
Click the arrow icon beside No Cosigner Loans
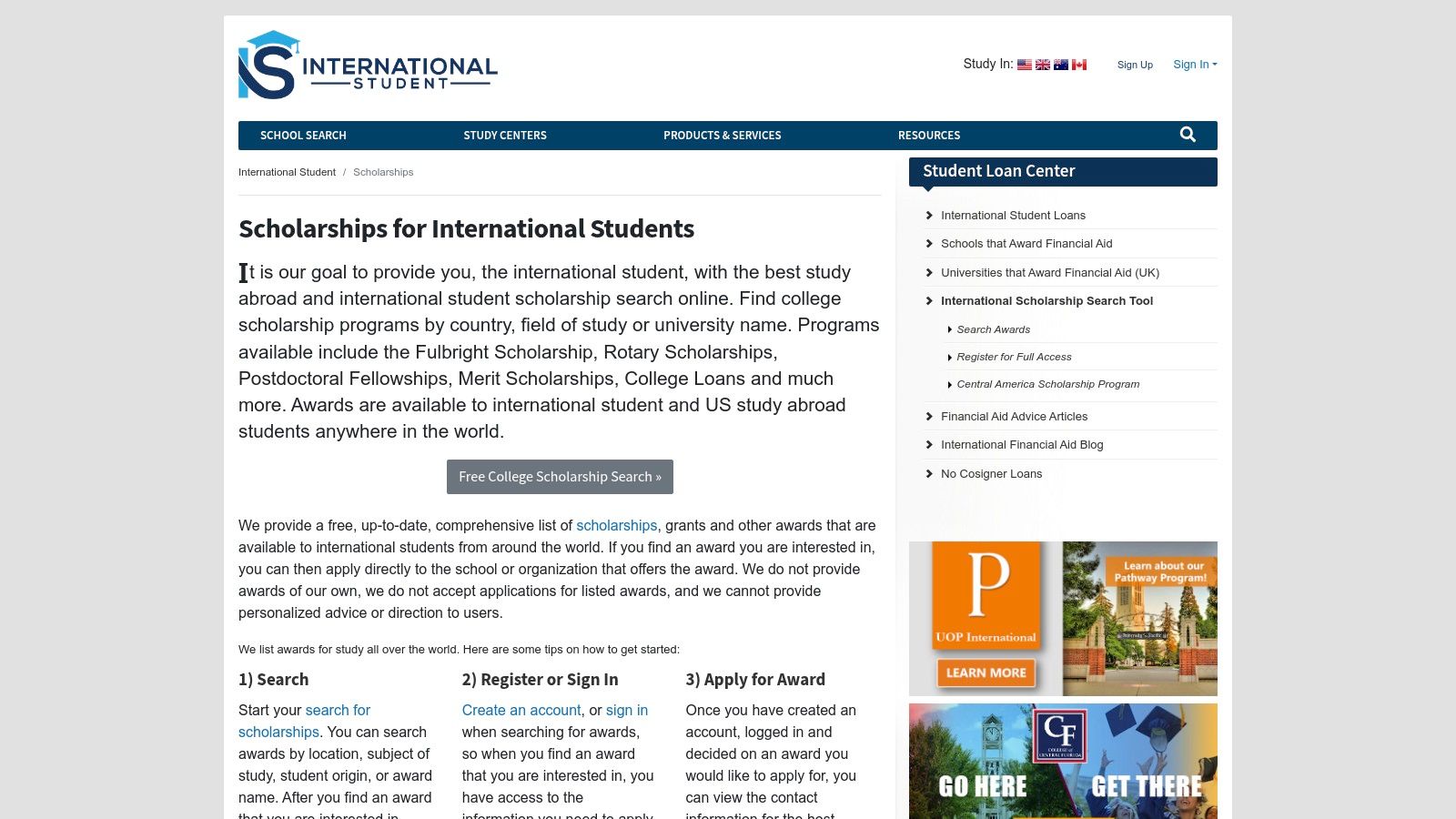tap(928, 473)
